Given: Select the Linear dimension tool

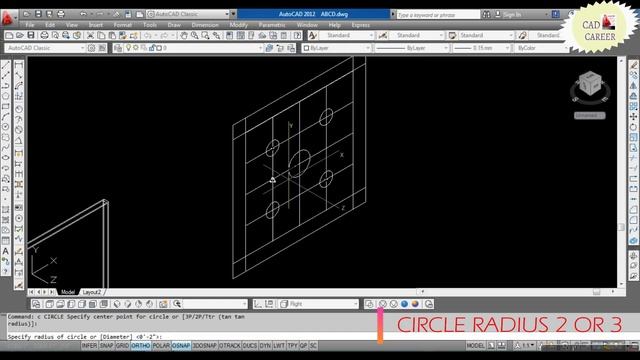Looking at the screenshot, I should (19, 65).
